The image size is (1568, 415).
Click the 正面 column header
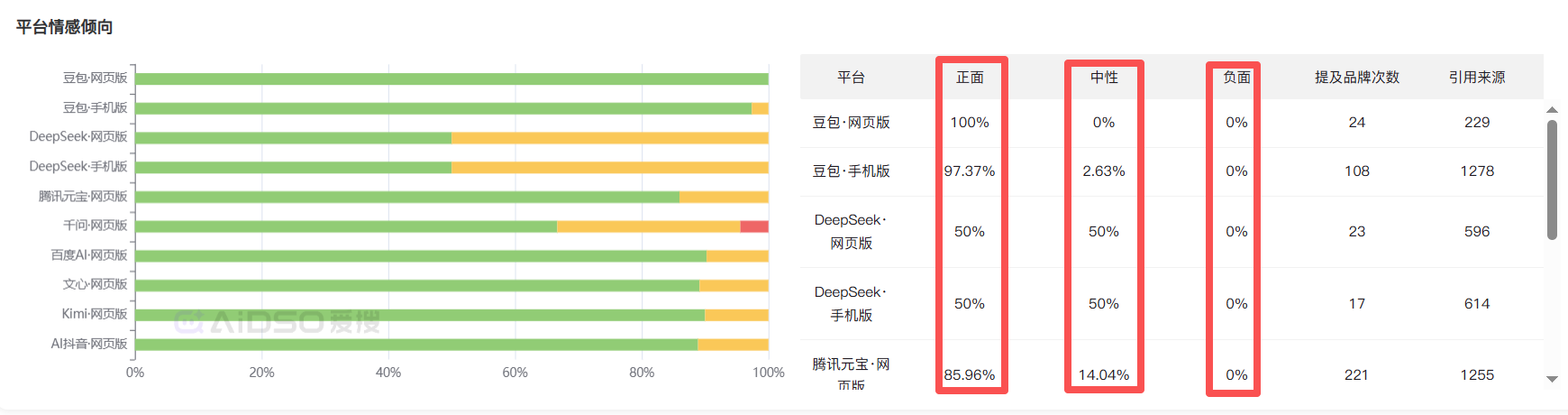[970, 78]
